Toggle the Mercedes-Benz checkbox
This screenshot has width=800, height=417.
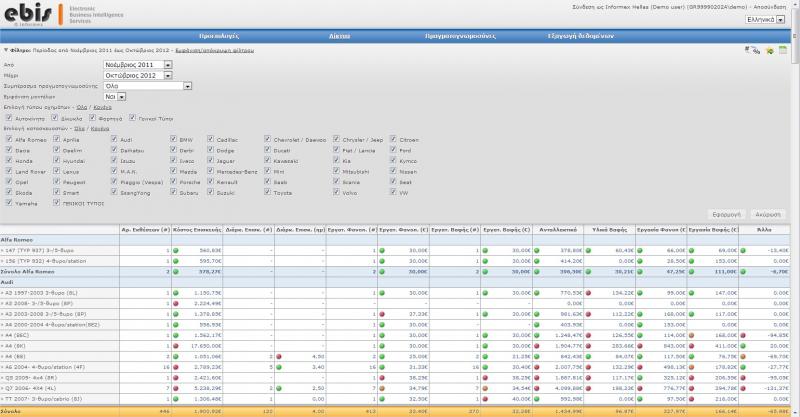point(210,171)
